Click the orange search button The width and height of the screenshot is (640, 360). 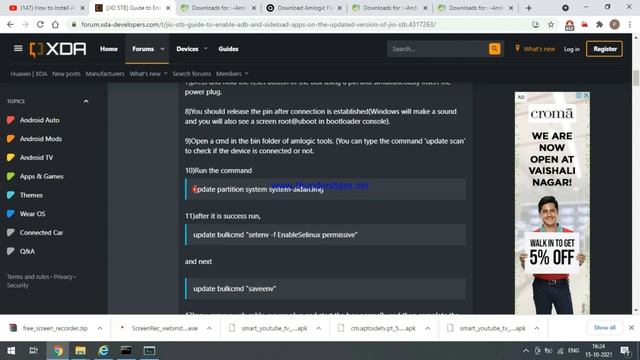[494, 49]
